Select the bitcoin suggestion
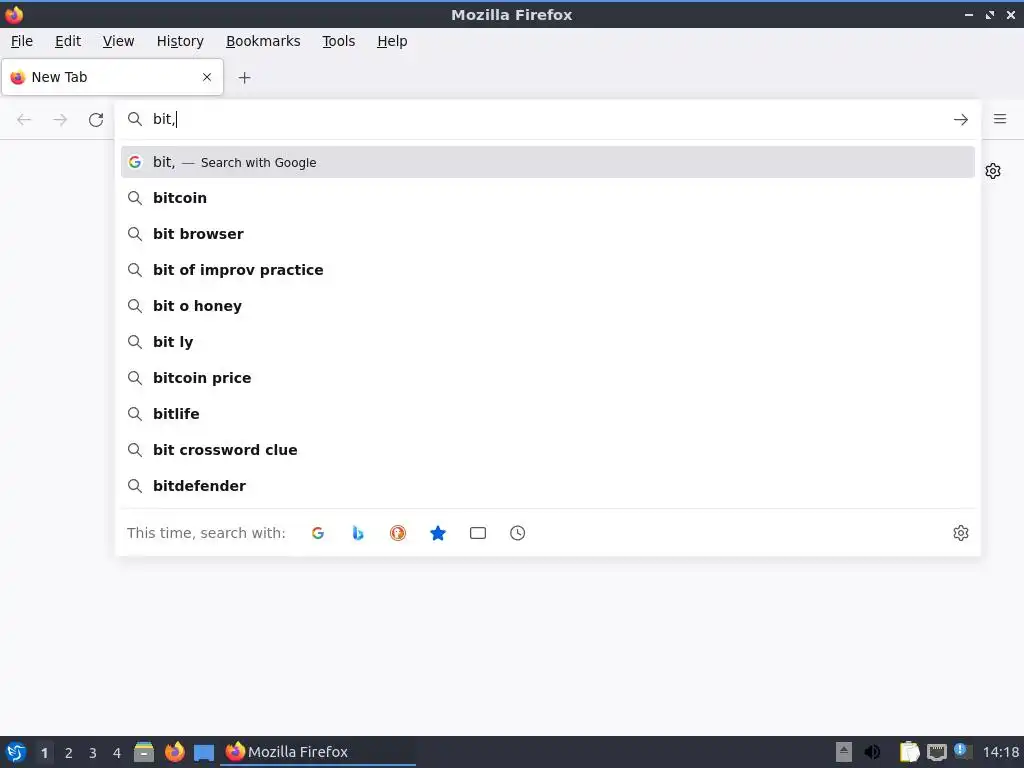This screenshot has height=768, width=1024. click(x=547, y=198)
